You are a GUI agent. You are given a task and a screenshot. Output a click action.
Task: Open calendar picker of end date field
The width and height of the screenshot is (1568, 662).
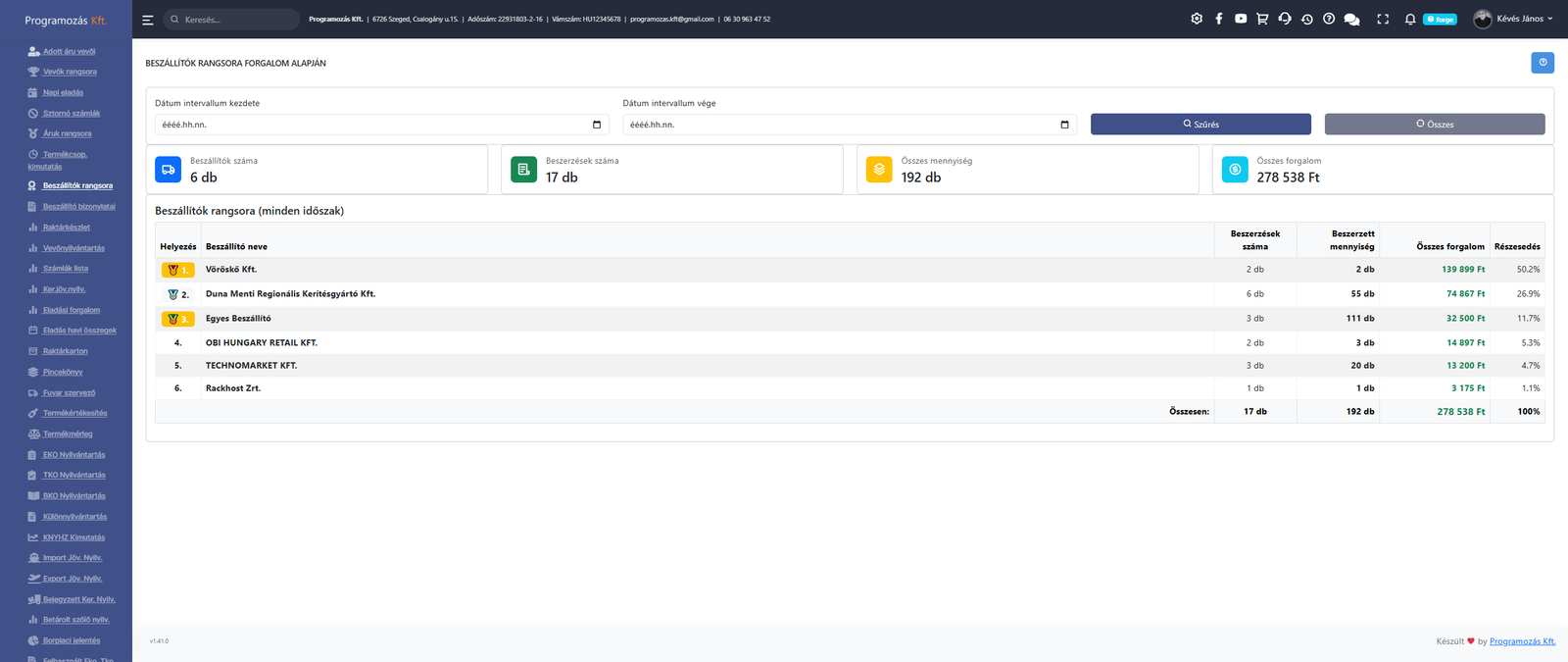coord(1064,125)
